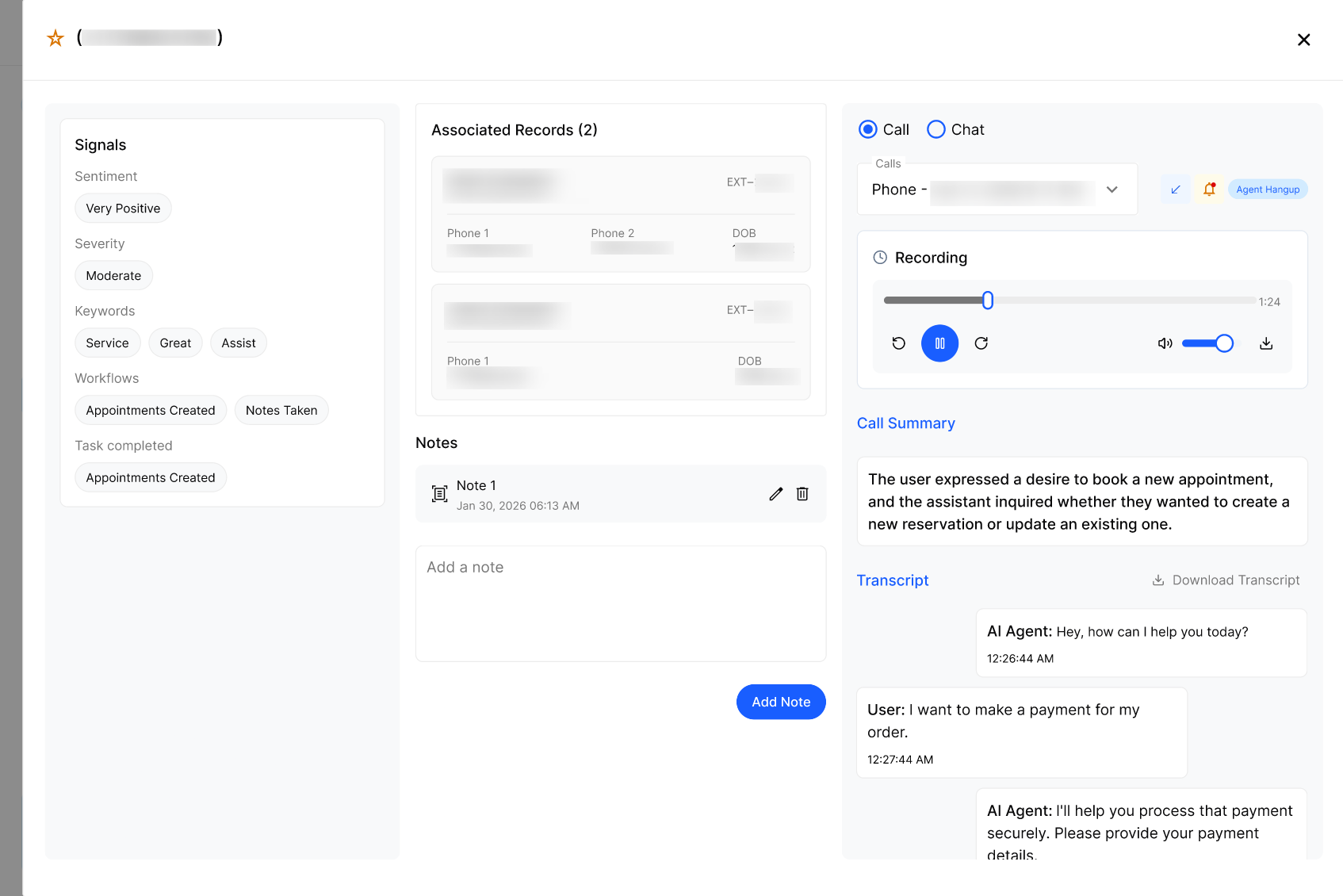
Task: Click into the Add a note text area
Action: pos(621,603)
